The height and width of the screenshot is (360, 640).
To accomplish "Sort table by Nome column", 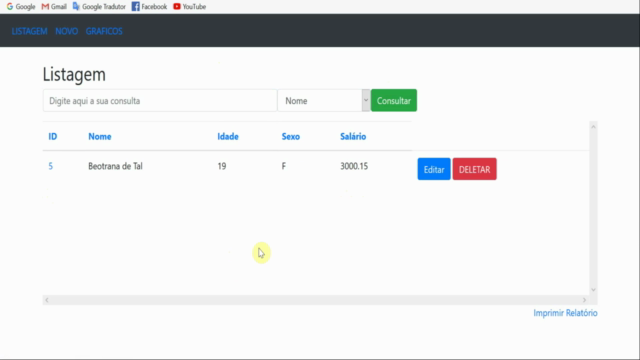I will 100,136.
